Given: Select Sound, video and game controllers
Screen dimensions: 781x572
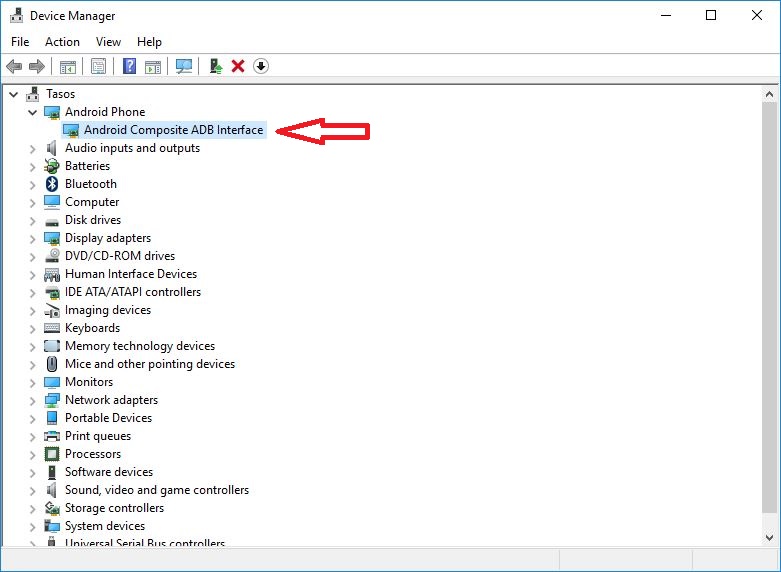Looking at the screenshot, I should pos(156,490).
